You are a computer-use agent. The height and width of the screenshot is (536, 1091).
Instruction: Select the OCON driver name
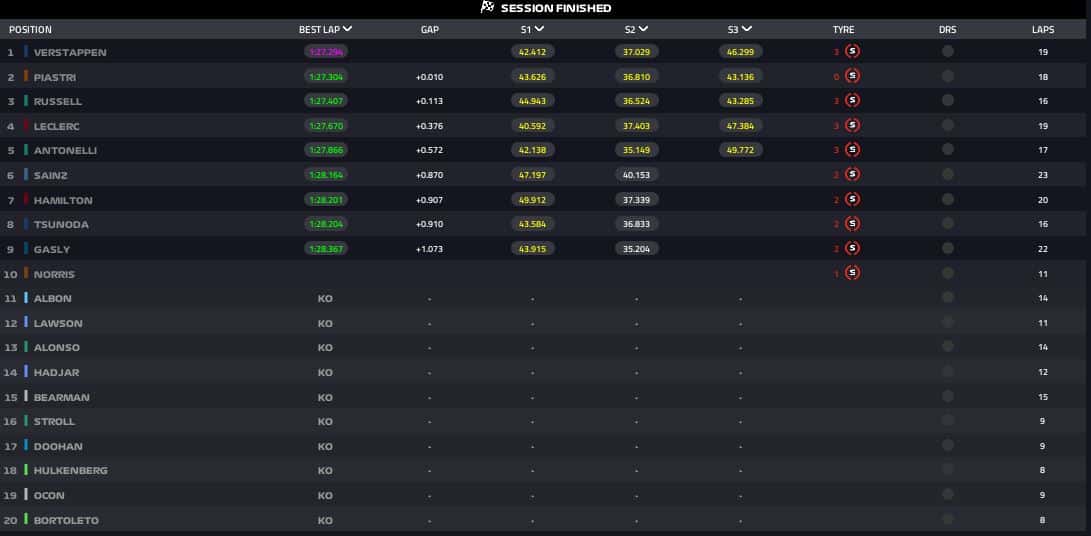click(x=49, y=496)
